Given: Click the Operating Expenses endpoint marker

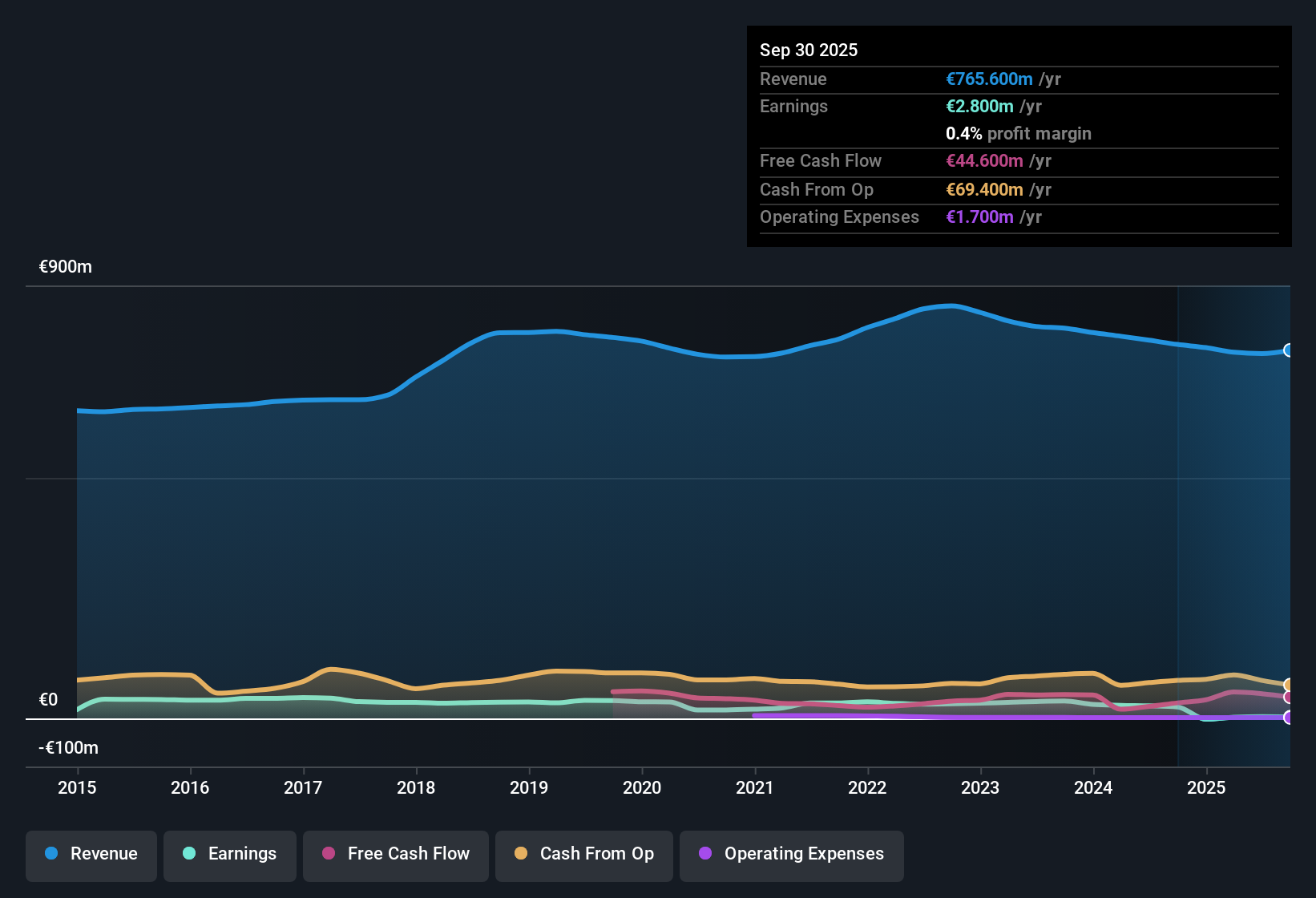Looking at the screenshot, I should [1289, 718].
